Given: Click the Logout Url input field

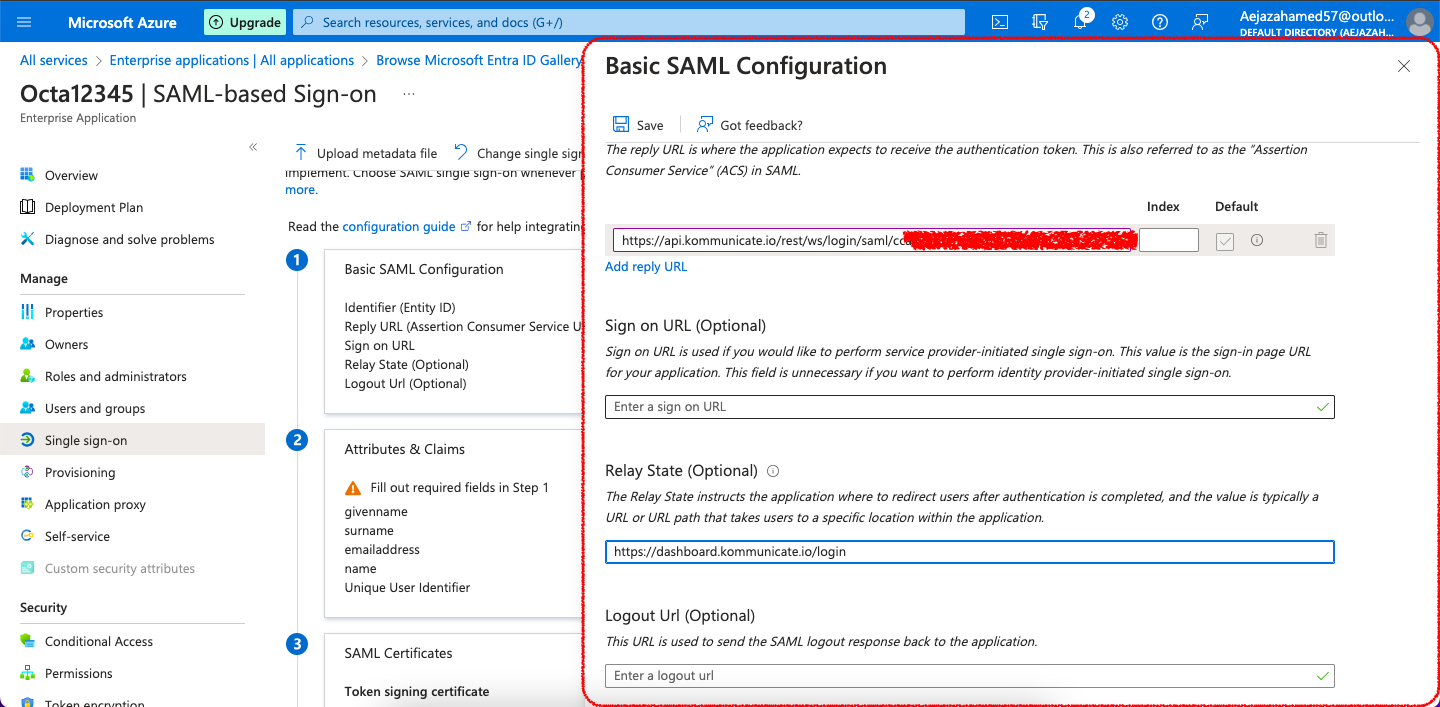Looking at the screenshot, I should [x=970, y=676].
